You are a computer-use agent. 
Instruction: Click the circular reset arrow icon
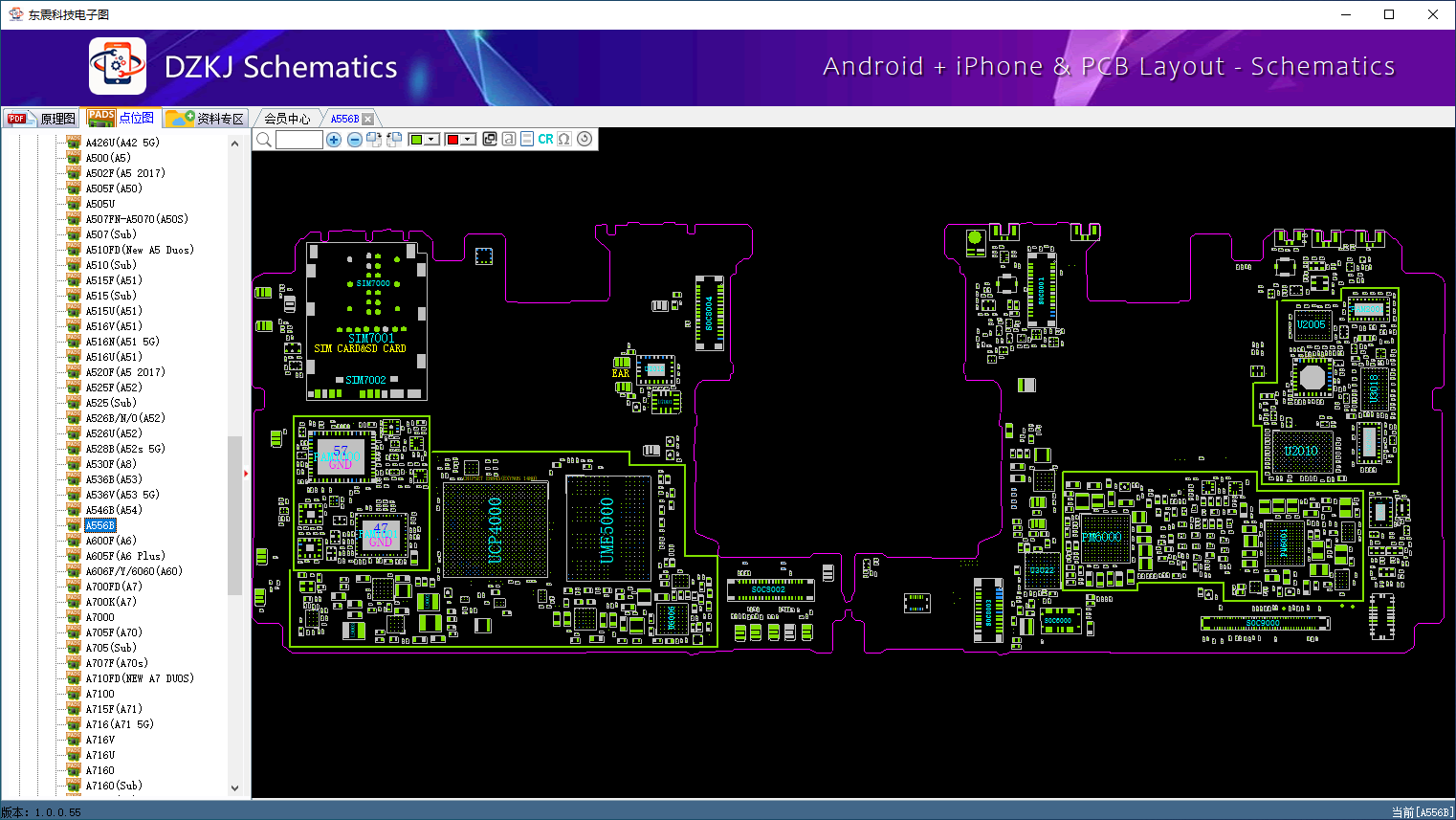point(585,139)
